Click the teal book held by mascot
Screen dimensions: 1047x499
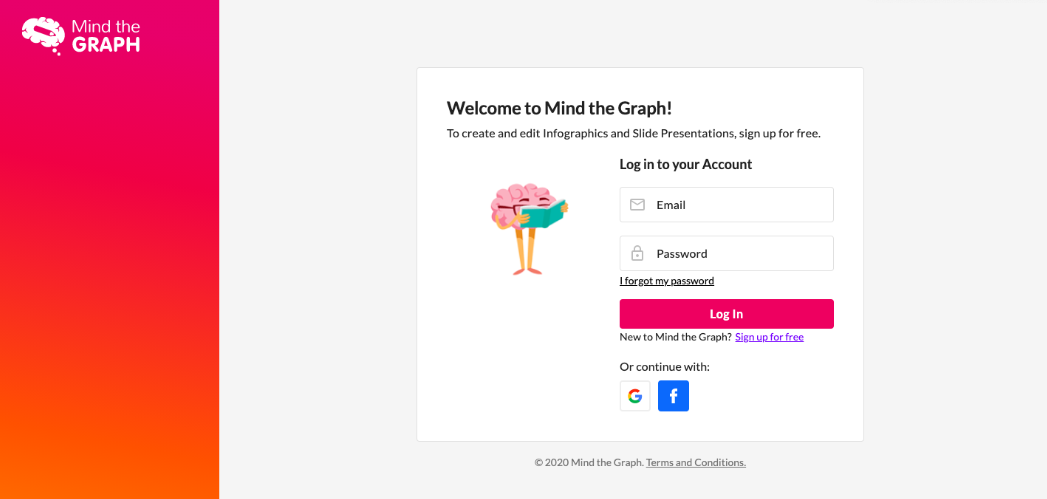click(x=542, y=214)
